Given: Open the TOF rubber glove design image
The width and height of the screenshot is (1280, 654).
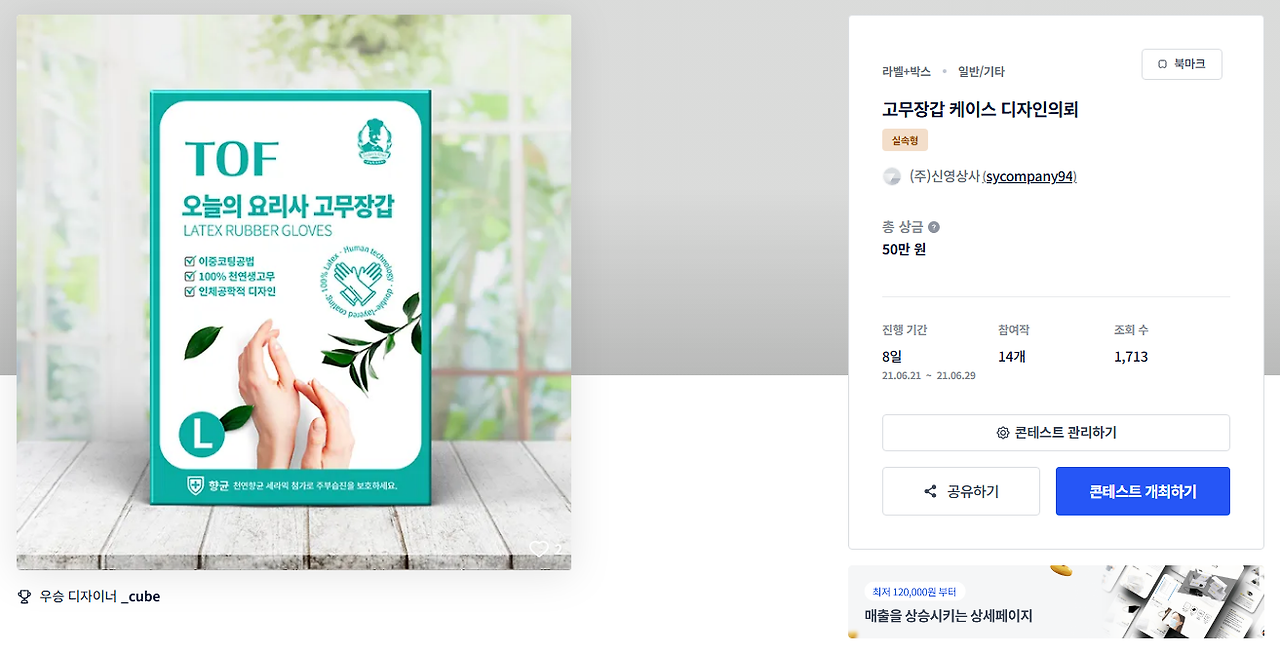Looking at the screenshot, I should point(294,292).
